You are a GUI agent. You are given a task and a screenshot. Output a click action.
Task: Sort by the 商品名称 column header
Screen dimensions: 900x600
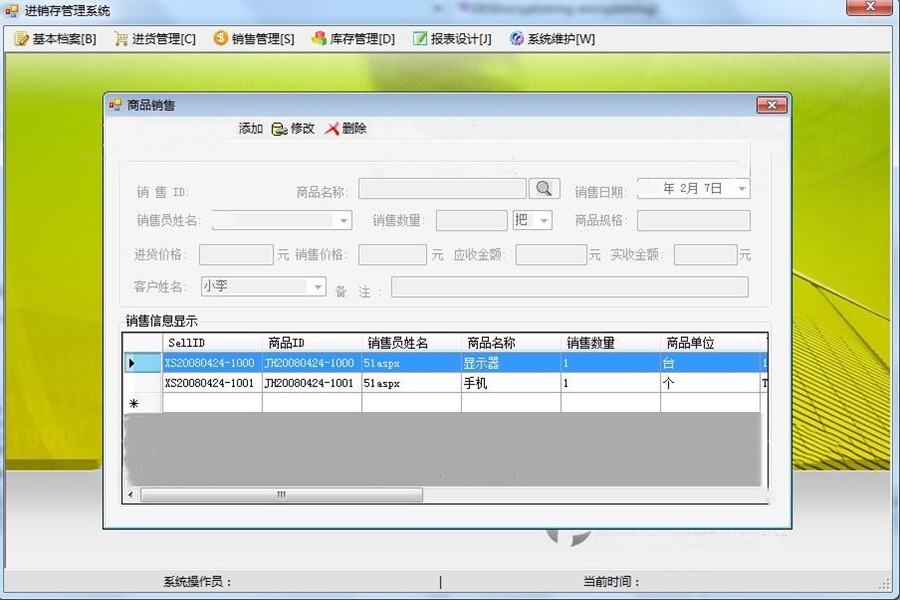pos(511,343)
